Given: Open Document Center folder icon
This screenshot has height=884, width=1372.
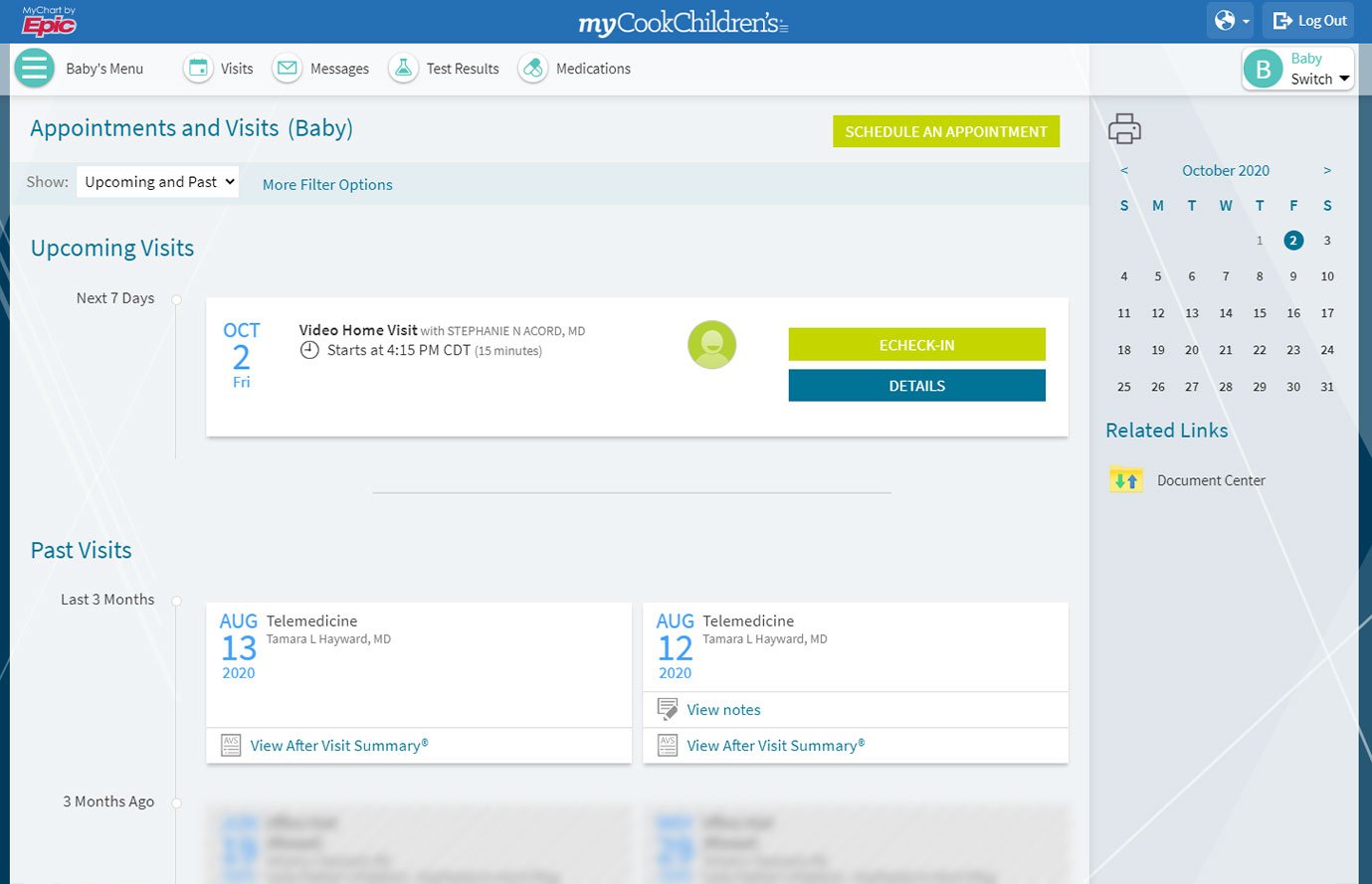Looking at the screenshot, I should coord(1126,480).
